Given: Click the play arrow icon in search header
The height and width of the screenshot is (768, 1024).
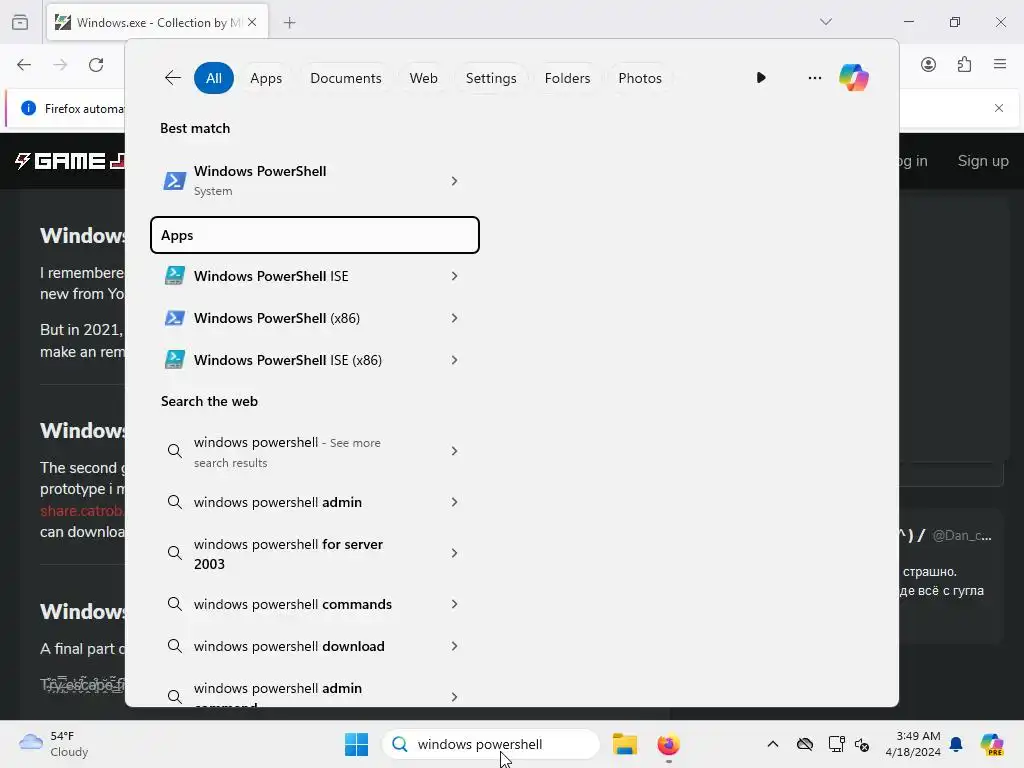Looking at the screenshot, I should [x=761, y=78].
